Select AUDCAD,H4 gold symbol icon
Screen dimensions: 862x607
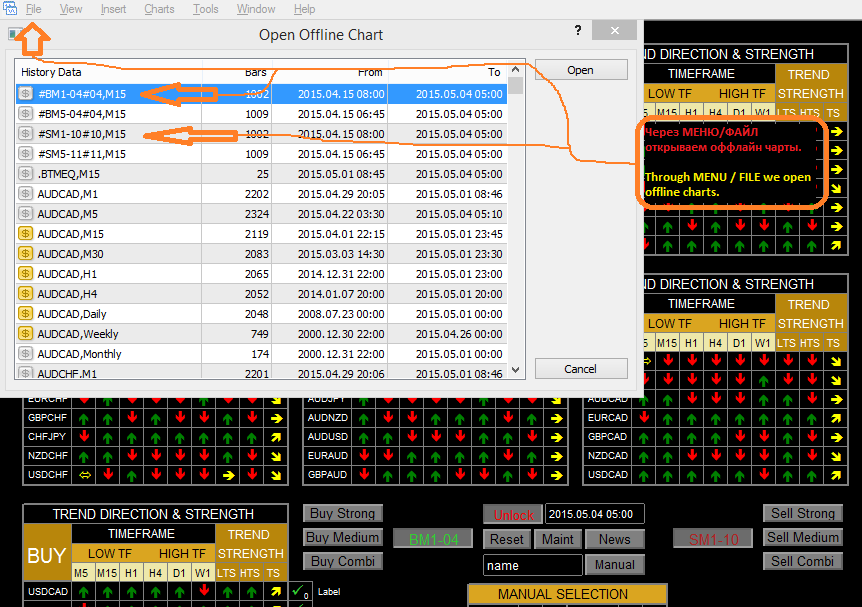point(25,294)
